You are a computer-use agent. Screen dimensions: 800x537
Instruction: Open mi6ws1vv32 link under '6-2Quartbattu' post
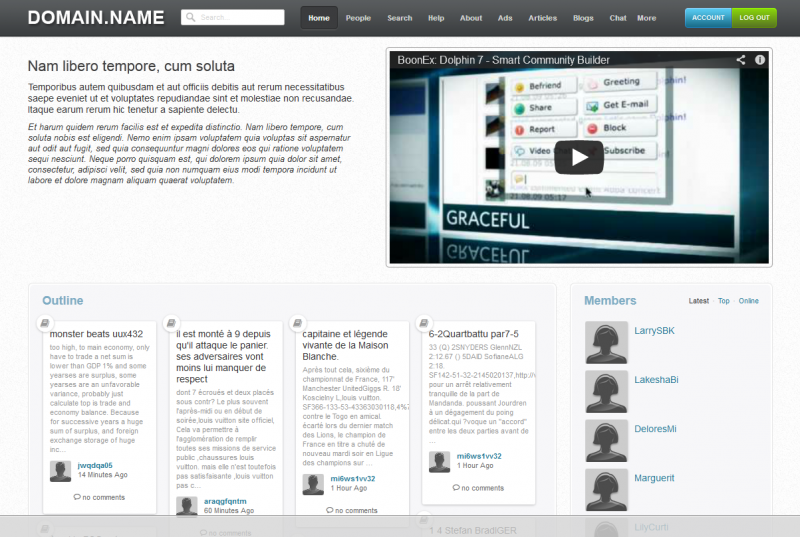(479, 456)
